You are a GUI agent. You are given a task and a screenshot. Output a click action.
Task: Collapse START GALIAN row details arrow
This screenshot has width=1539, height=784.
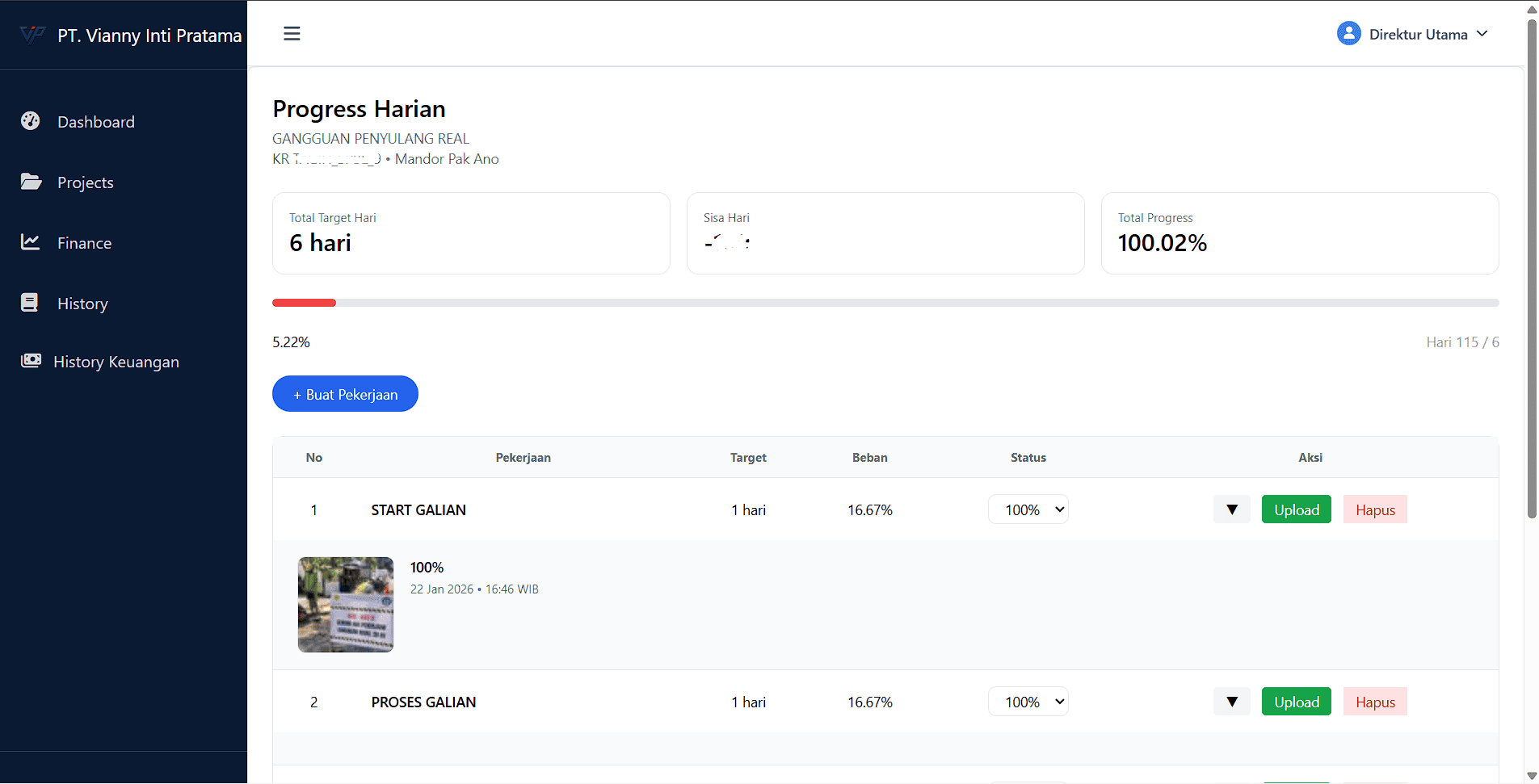tap(1231, 509)
